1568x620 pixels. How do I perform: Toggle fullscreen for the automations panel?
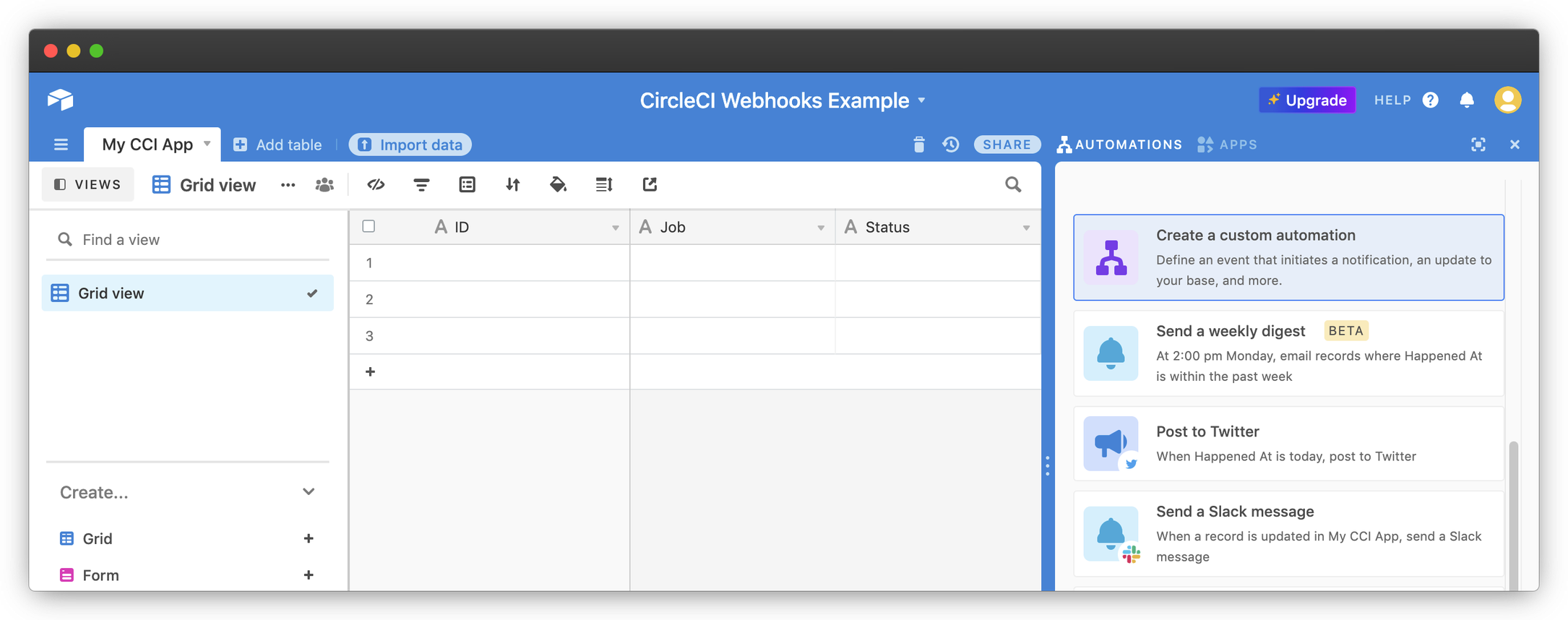[1478, 145]
